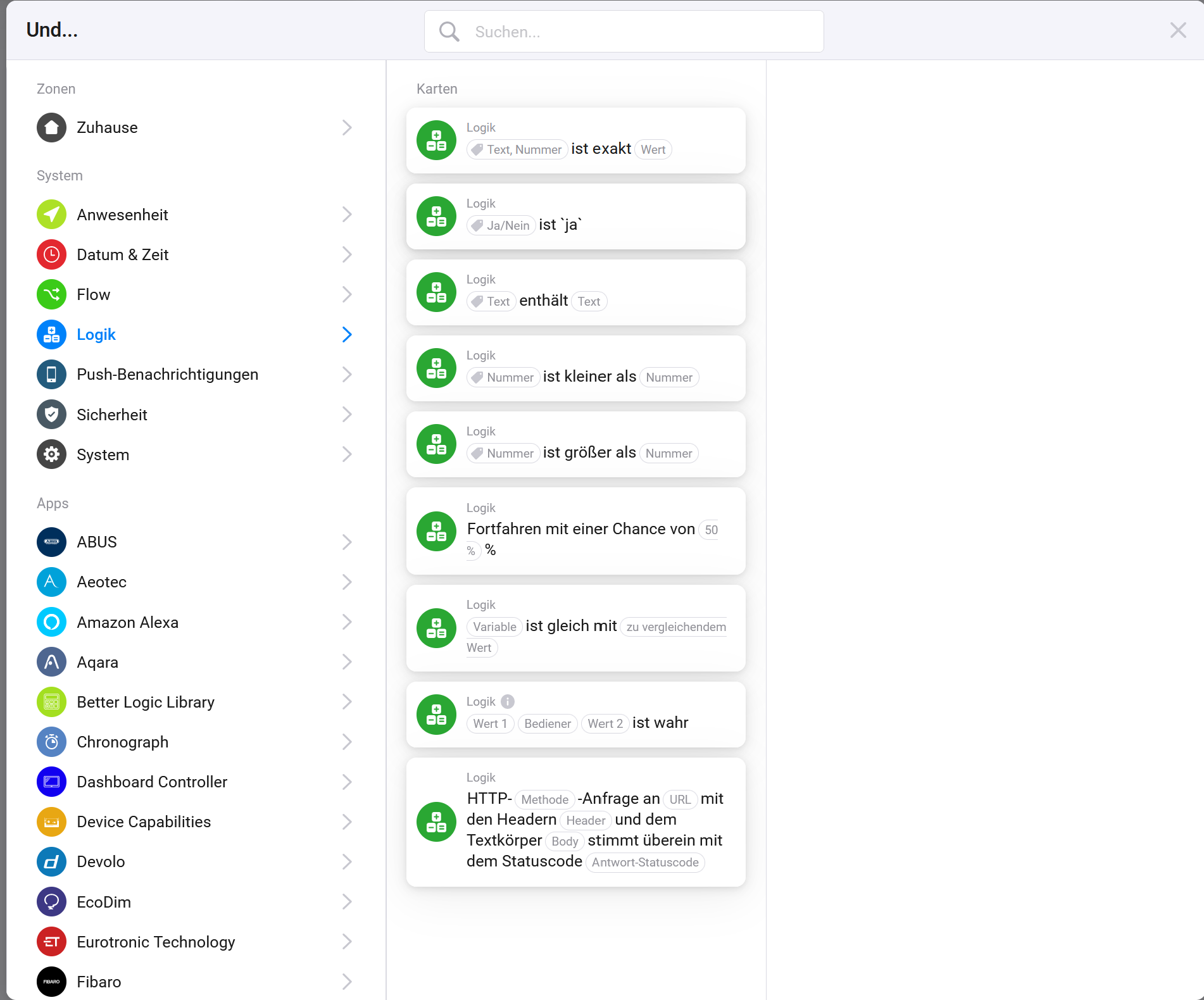Screen dimensions: 1204x1000
Task: Select the 'ist größer als' card
Action: [x=576, y=444]
